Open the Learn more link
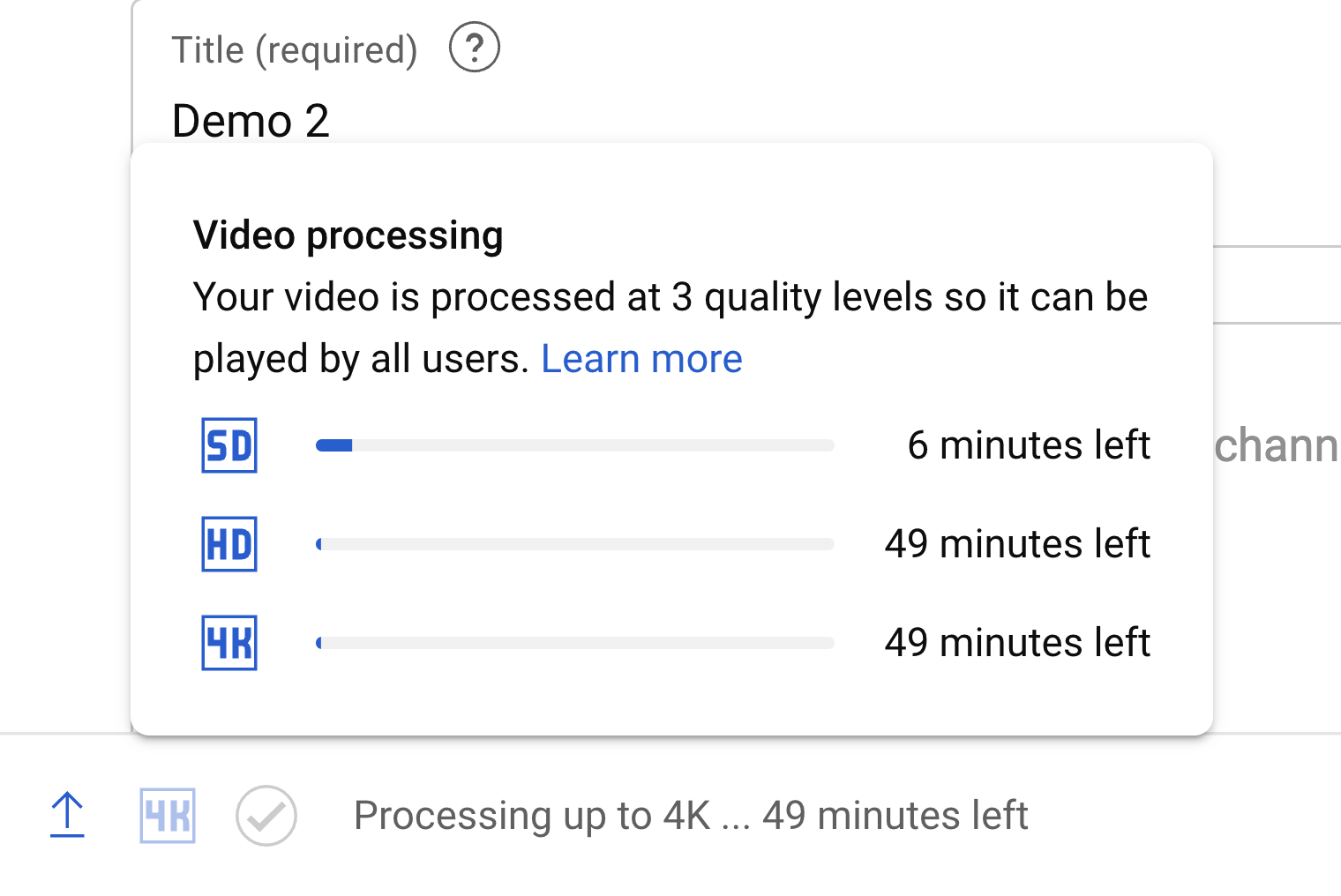Viewport: 1341px width, 896px height. (x=641, y=359)
